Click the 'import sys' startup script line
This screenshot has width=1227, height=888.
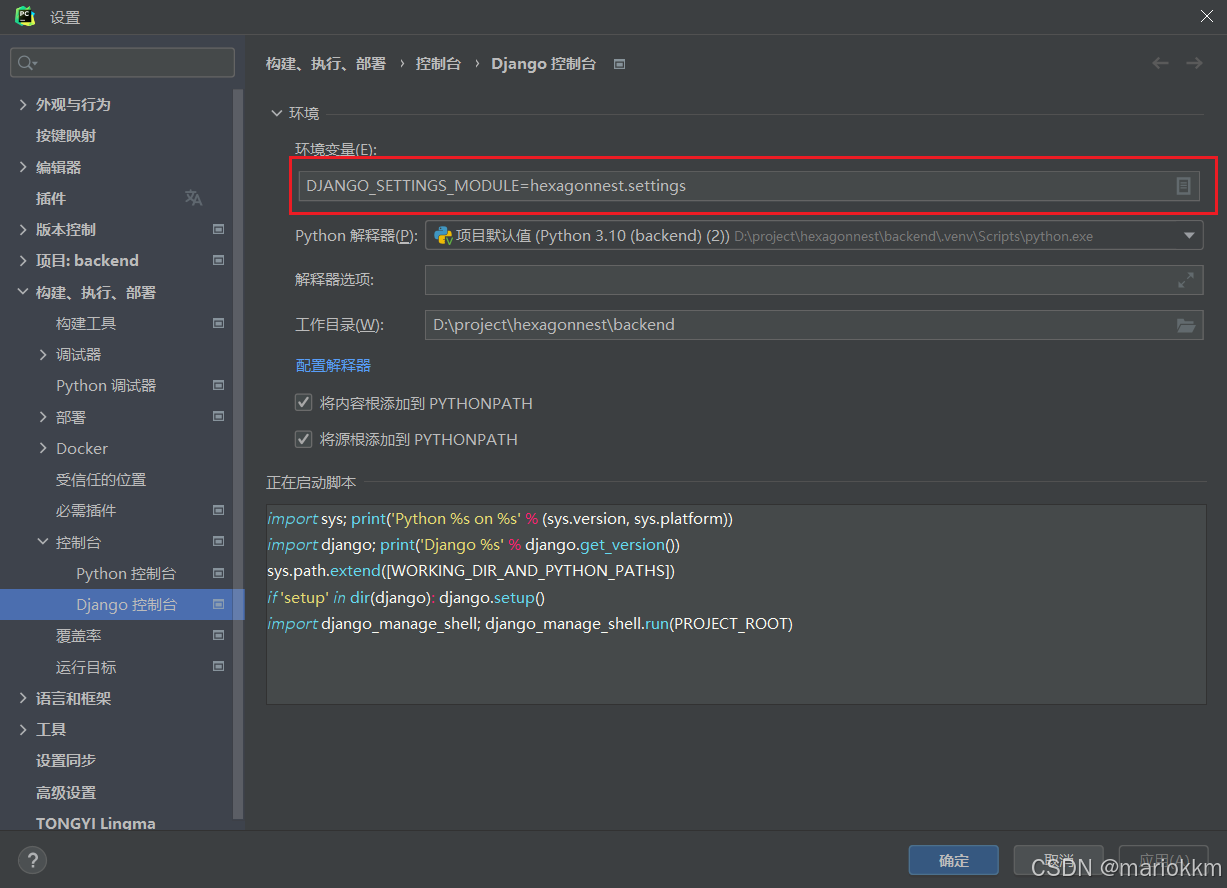(500, 519)
